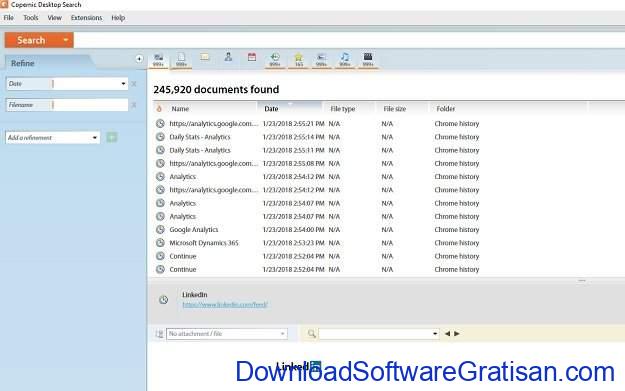Viewport: 625px width, 391px height.
Task: Select the browser History category icon
Action: [275, 60]
